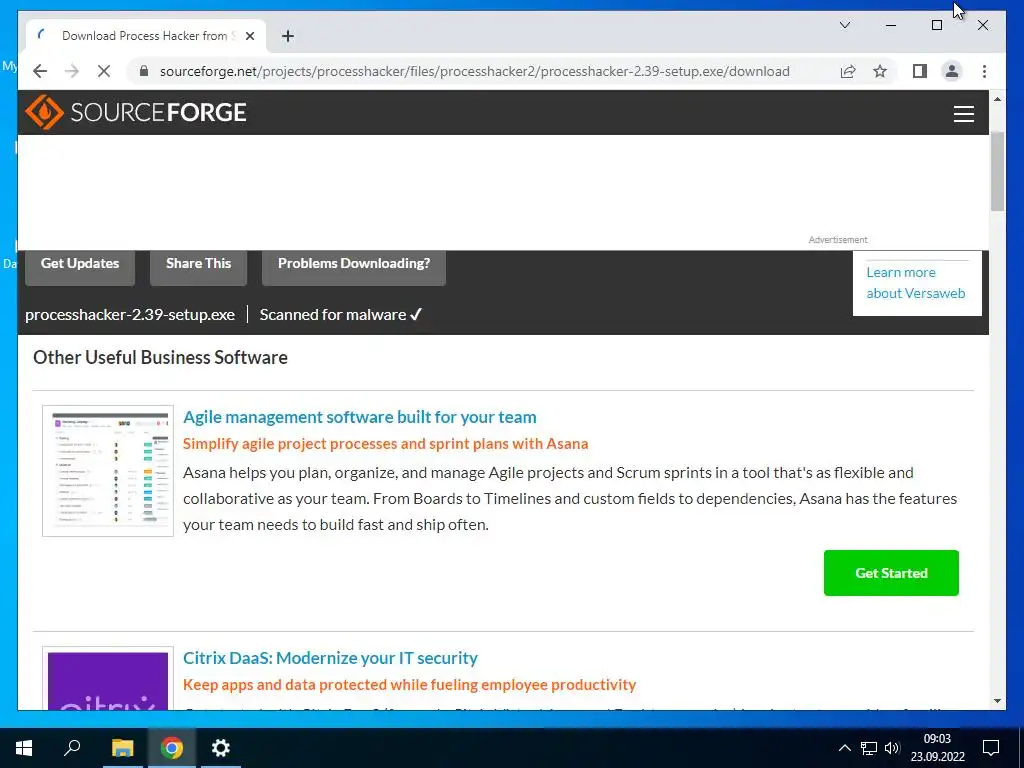
Task: Open the SourceForge hamburger menu
Action: (x=963, y=114)
